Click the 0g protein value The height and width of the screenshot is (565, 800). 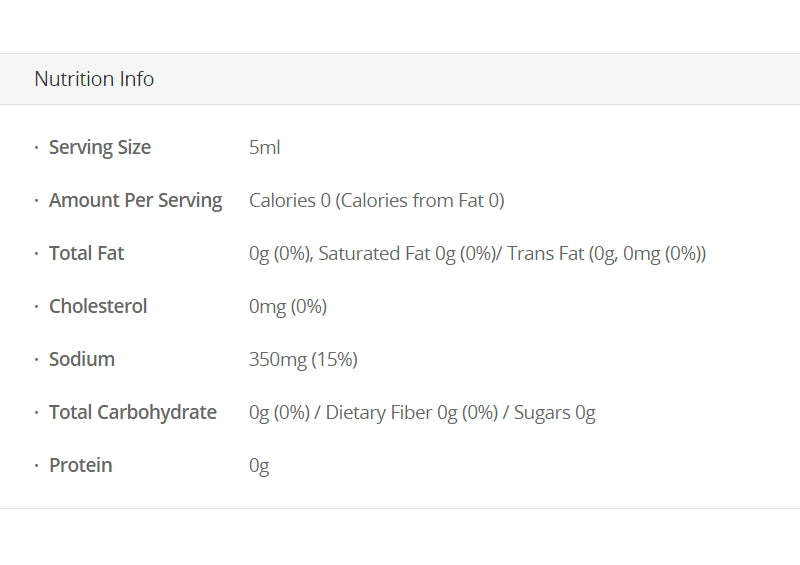(x=259, y=466)
